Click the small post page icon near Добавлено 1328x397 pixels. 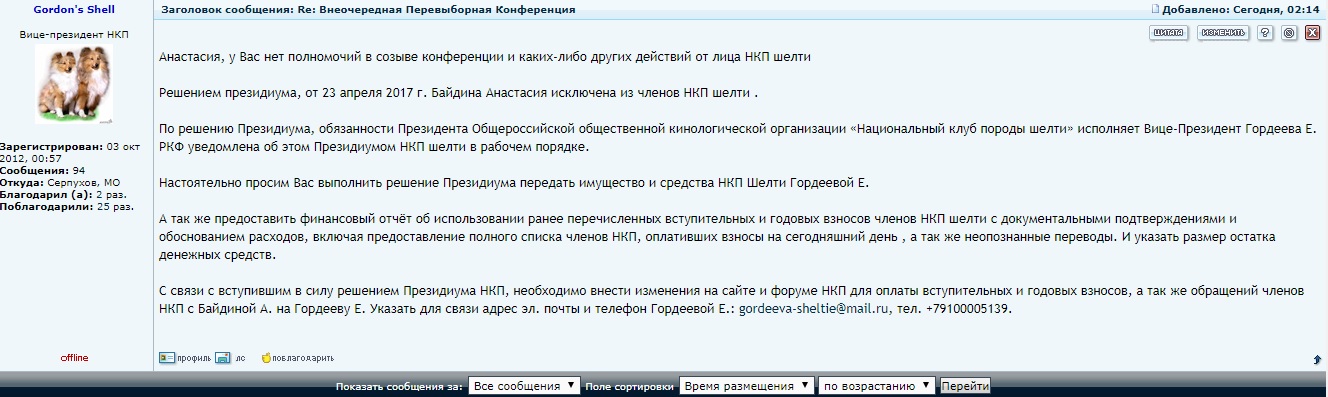tap(1154, 9)
